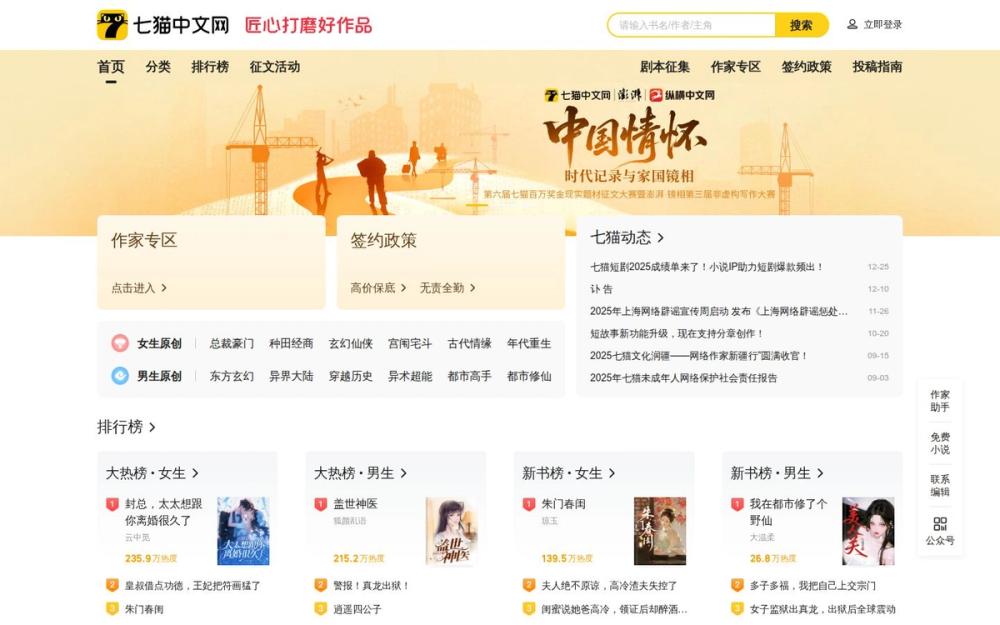Image resolution: width=1000 pixels, height=625 pixels.
Task: Click the yellow 搜索 button
Action: coord(802,25)
